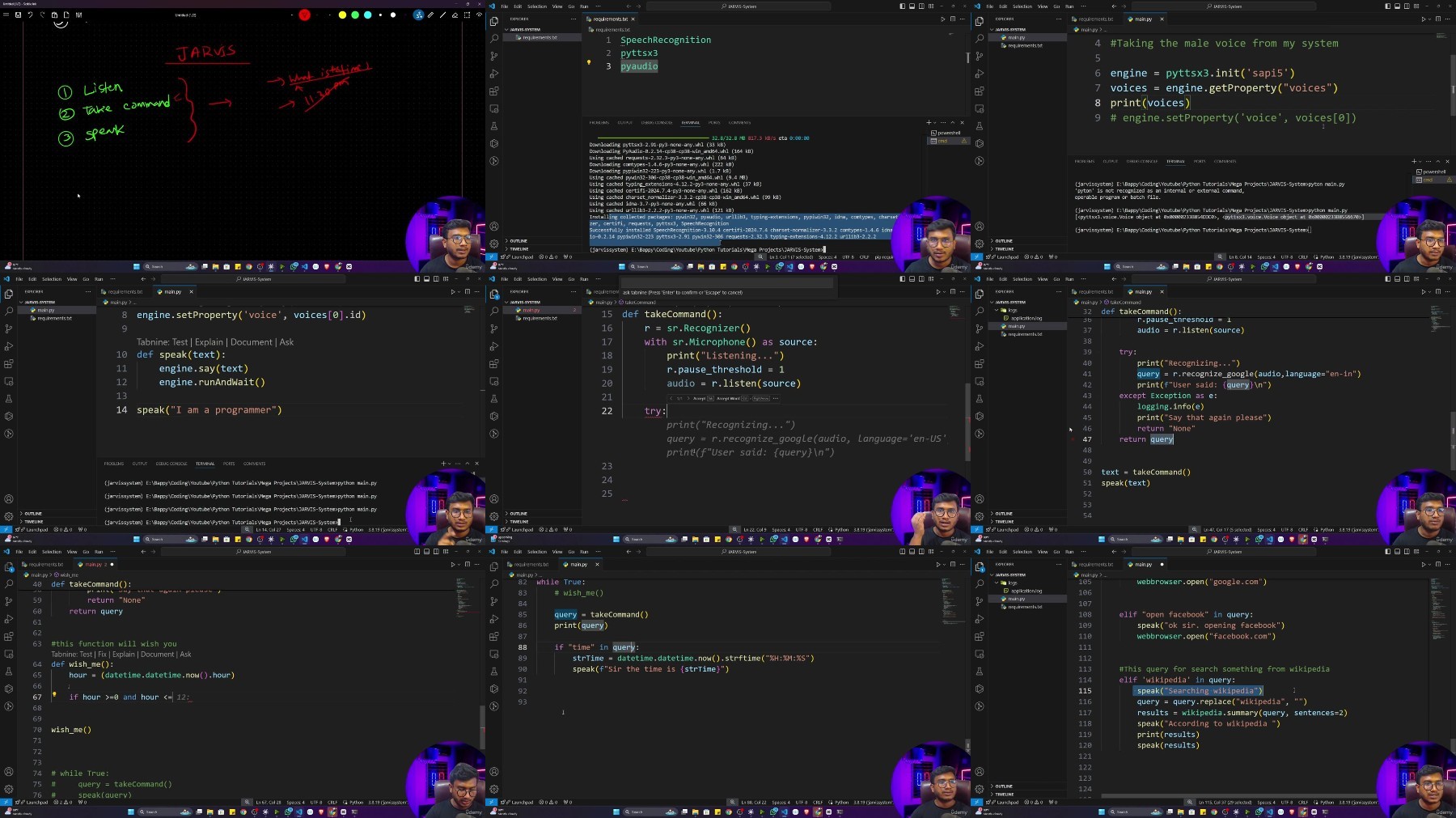Click the undo arrow in the whiteboard toolbar
The width and height of the screenshot is (1456, 818).
coord(30,15)
